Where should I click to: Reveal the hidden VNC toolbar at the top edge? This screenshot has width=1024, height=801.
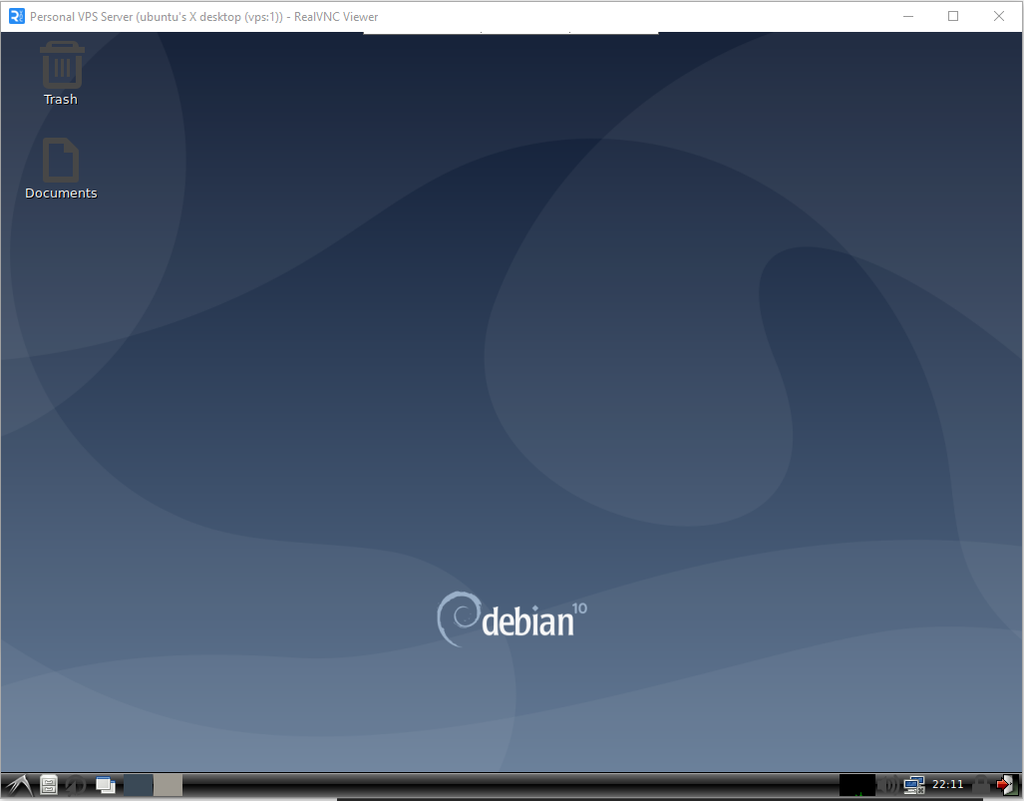[x=511, y=33]
